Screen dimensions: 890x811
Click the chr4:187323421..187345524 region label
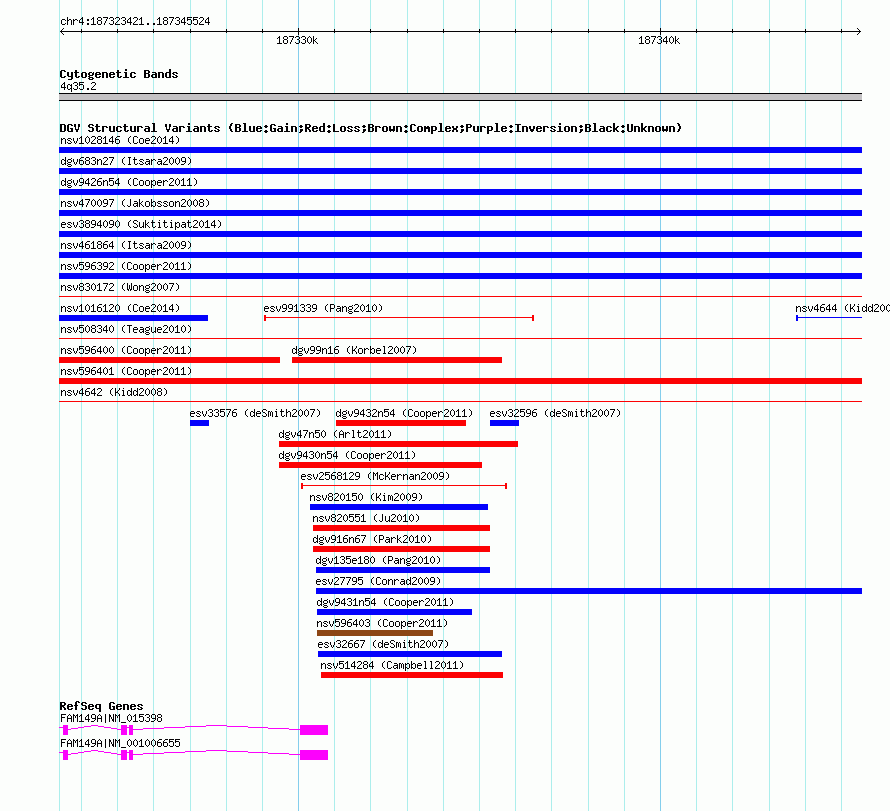pyautogui.click(x=135, y=21)
